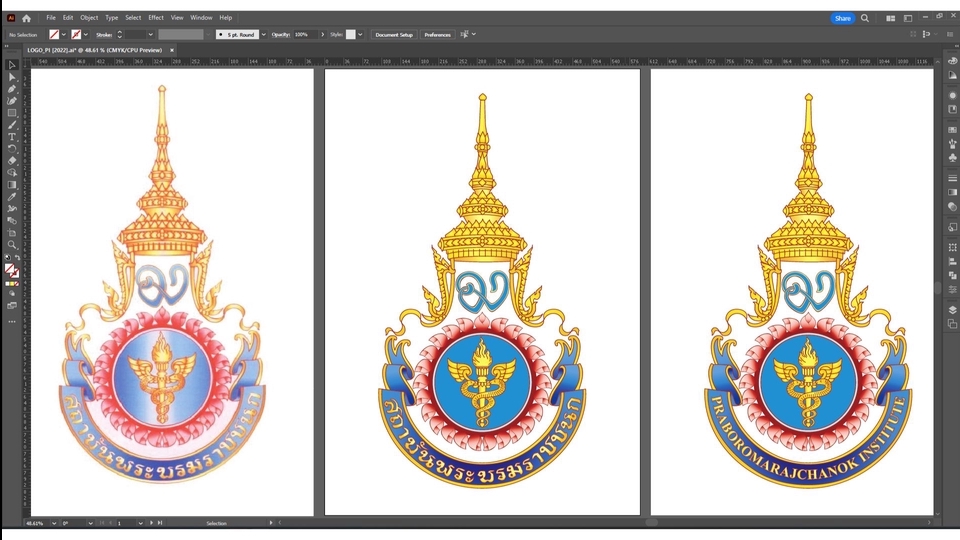This screenshot has height=540, width=960.
Task: Pick the Pen tool
Action: pos(12,89)
